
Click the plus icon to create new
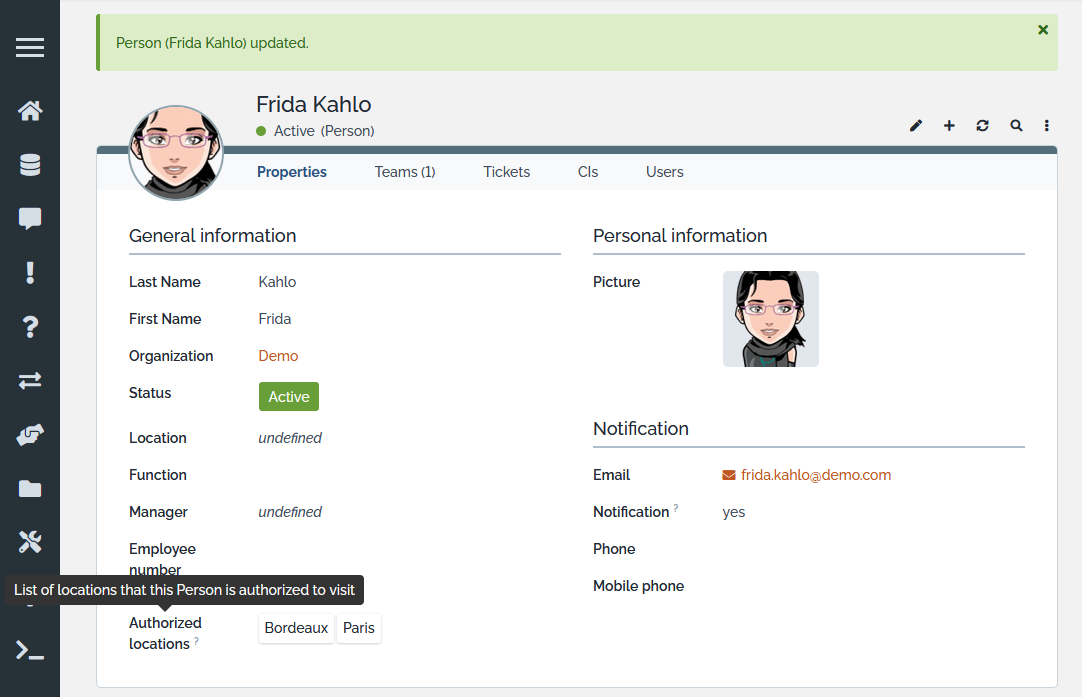coord(949,126)
